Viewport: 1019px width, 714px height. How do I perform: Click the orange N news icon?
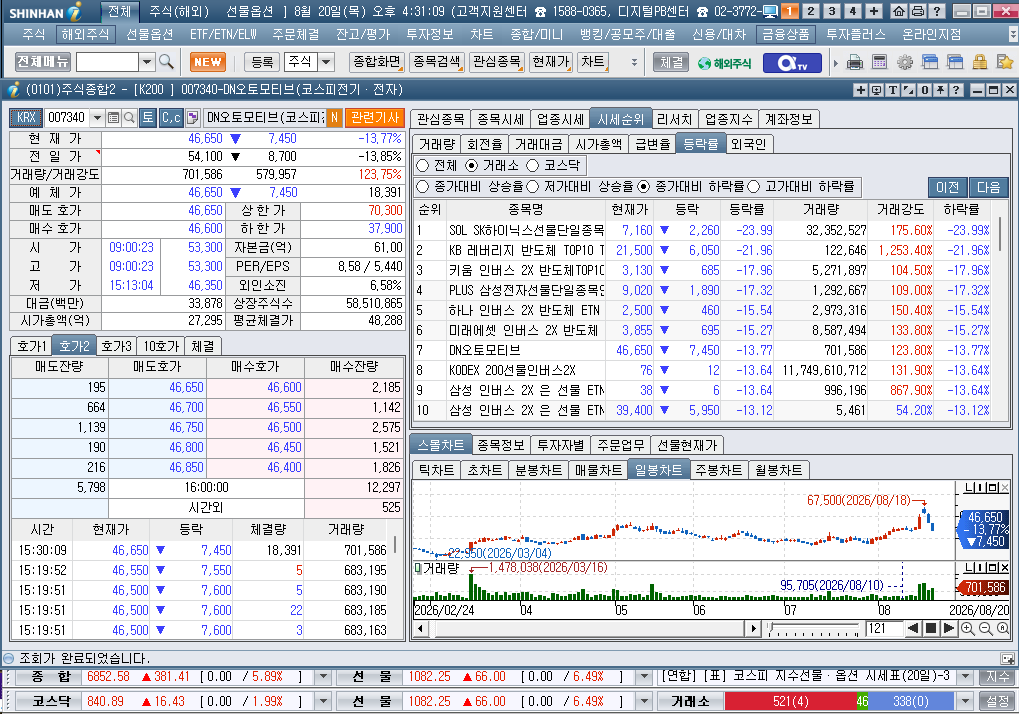(334, 118)
